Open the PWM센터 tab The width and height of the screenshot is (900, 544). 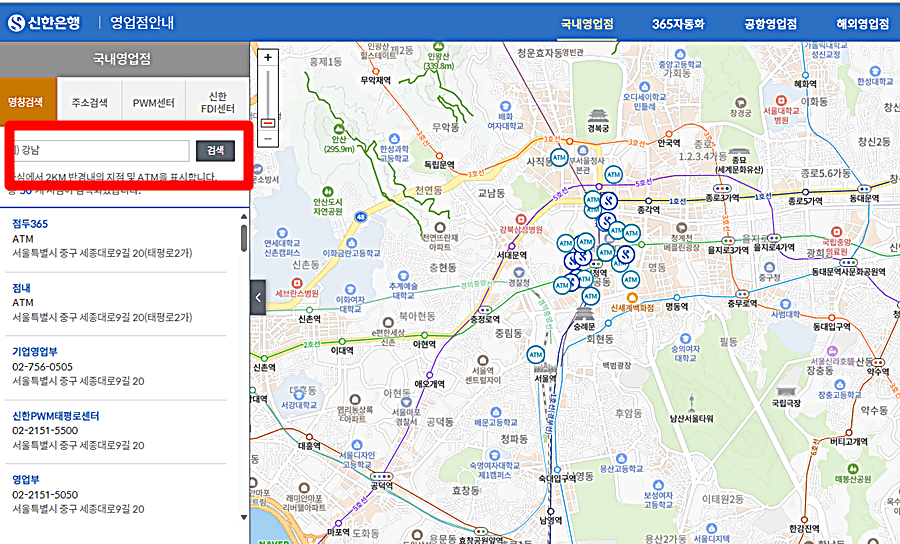(x=153, y=103)
